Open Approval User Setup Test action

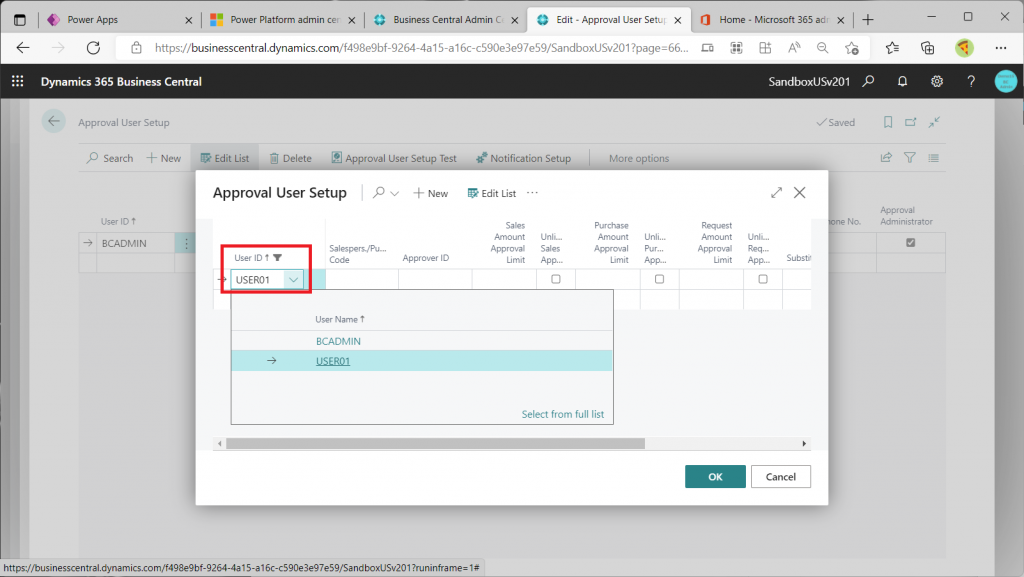point(394,158)
